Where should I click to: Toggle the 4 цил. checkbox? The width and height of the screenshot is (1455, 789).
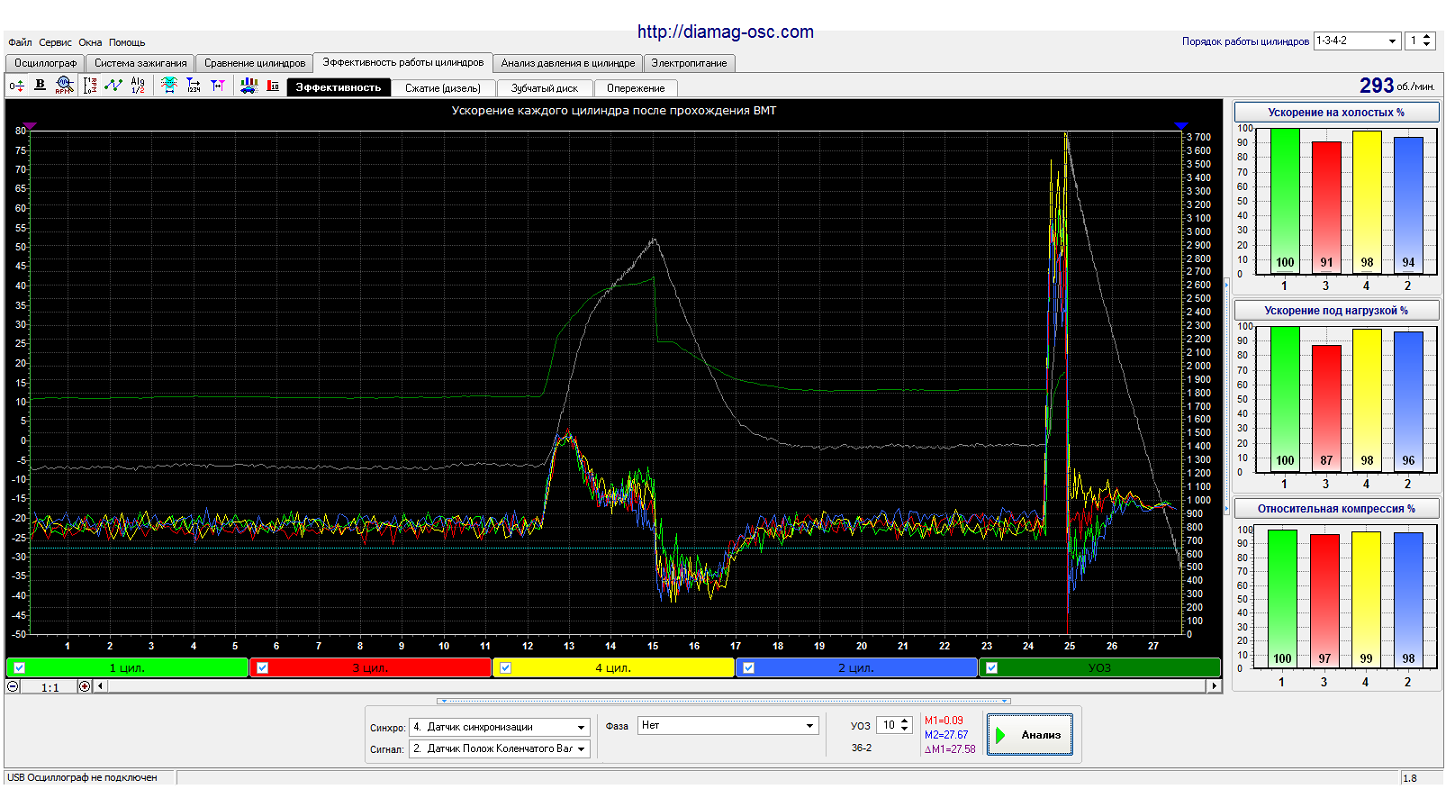(505, 668)
